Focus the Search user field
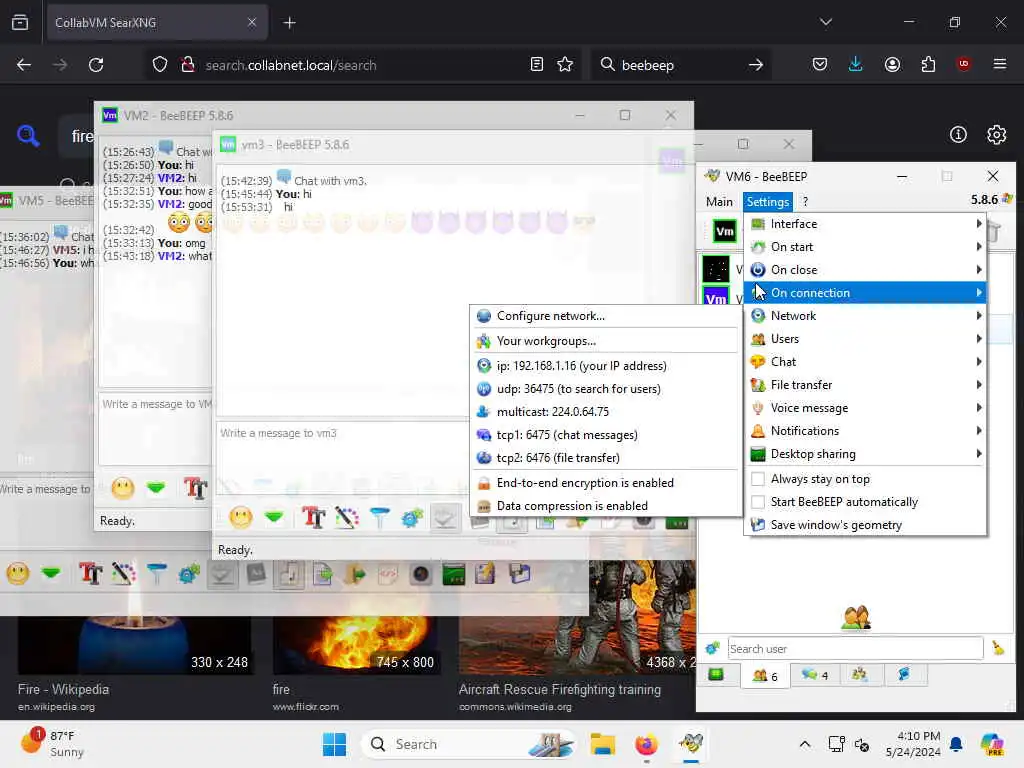Viewport: 1024px width, 768px height. click(855, 648)
